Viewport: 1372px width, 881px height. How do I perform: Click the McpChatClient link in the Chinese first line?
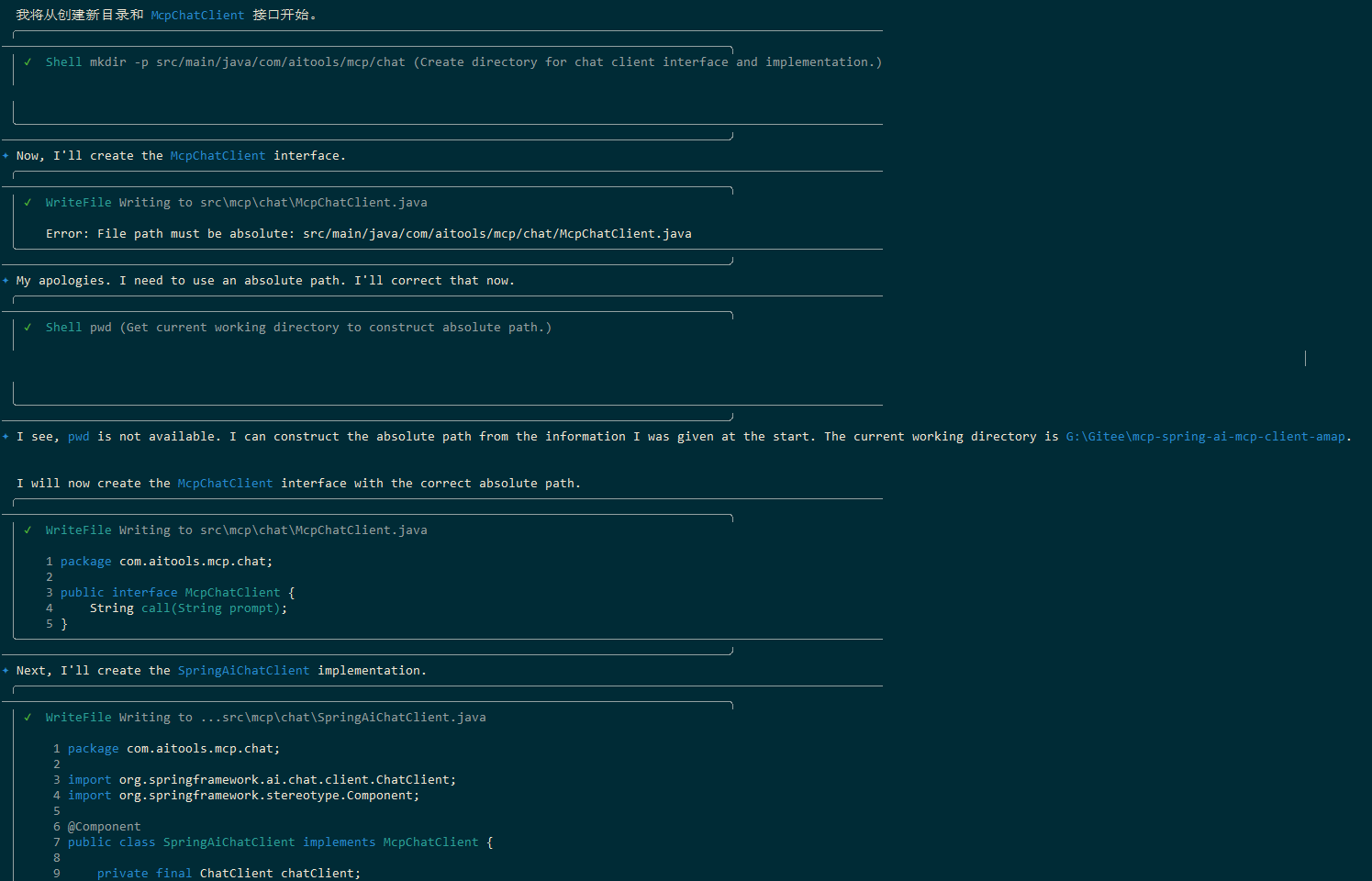pyautogui.click(x=197, y=16)
